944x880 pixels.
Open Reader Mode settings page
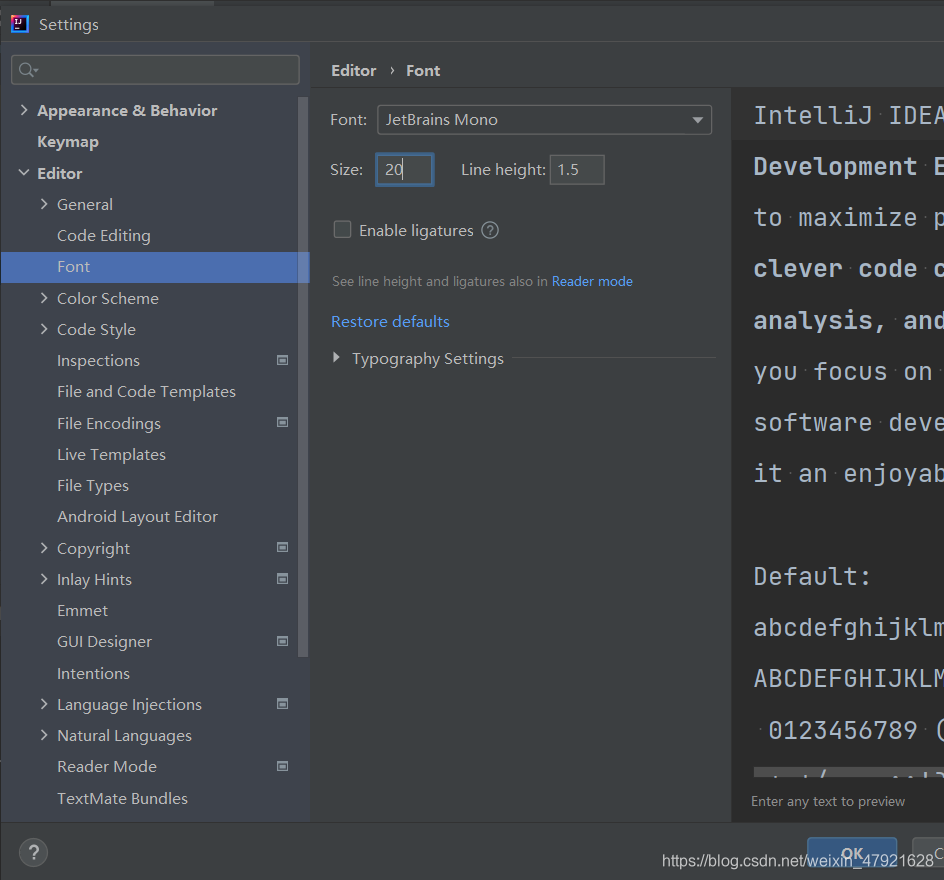tap(107, 766)
